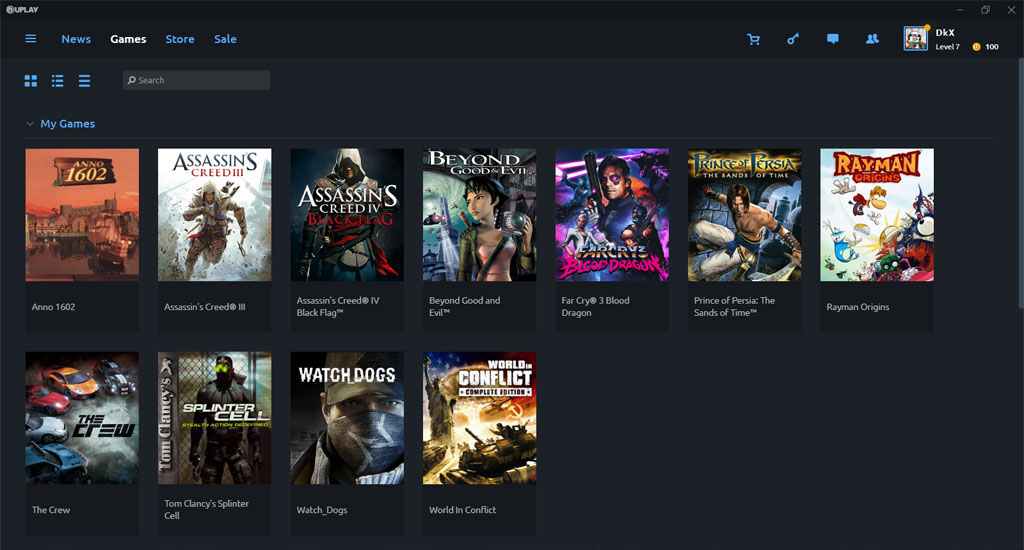1024x550 pixels.
Task: Switch to compact list view
Action: [x=85, y=80]
